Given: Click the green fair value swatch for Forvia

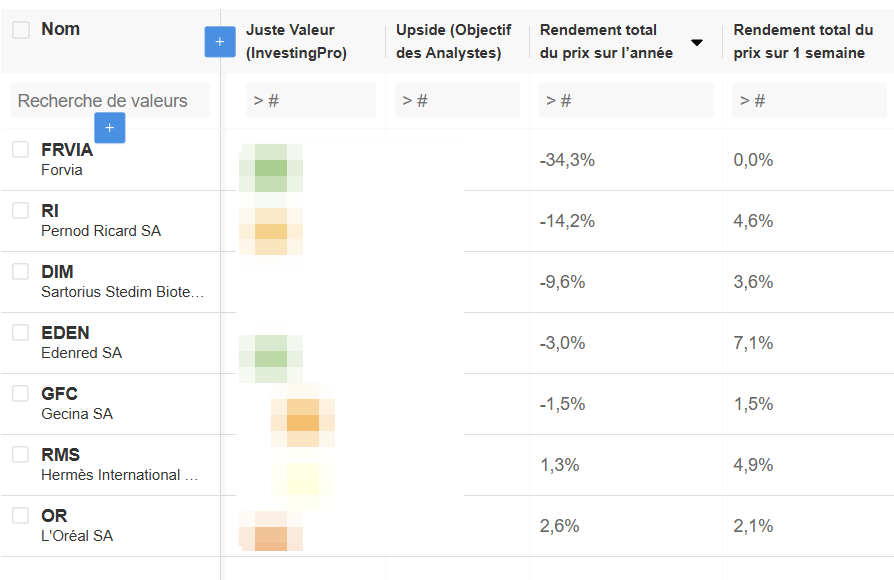Looking at the screenshot, I should pyautogui.click(x=271, y=168).
